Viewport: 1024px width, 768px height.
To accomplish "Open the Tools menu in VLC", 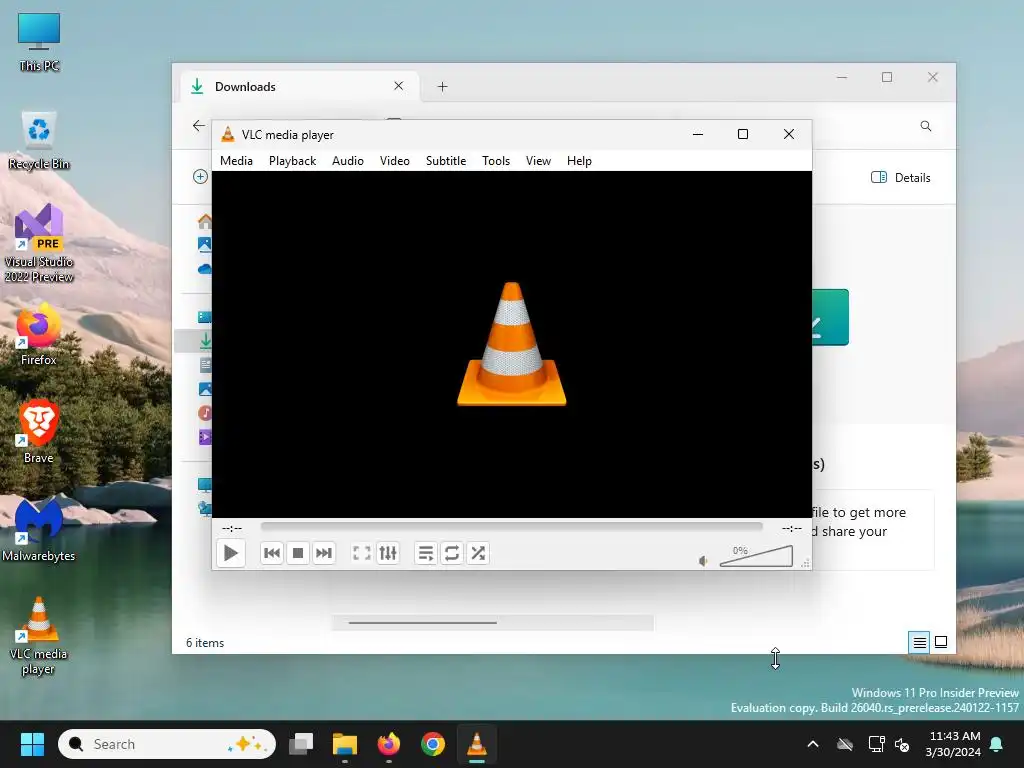I will click(x=496, y=161).
